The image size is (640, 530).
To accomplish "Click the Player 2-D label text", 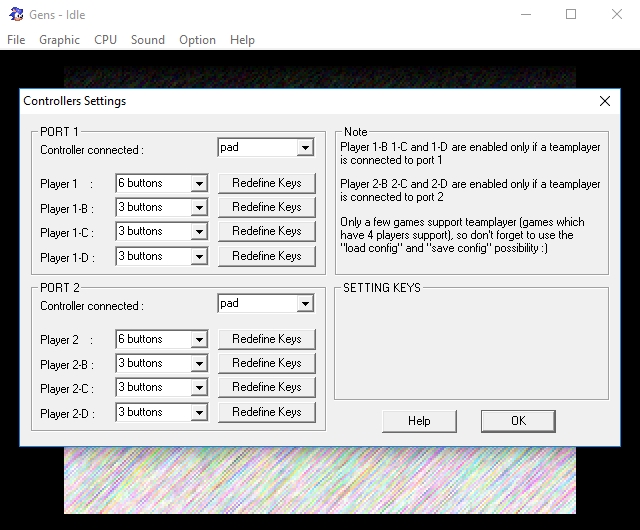I will [x=67, y=414].
